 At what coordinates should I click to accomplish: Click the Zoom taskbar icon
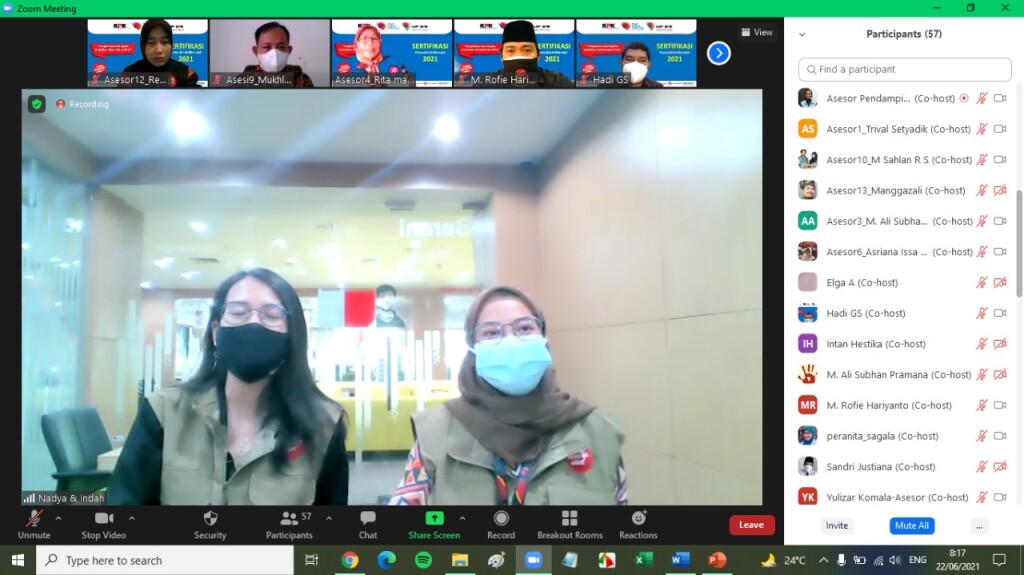pyautogui.click(x=534, y=560)
